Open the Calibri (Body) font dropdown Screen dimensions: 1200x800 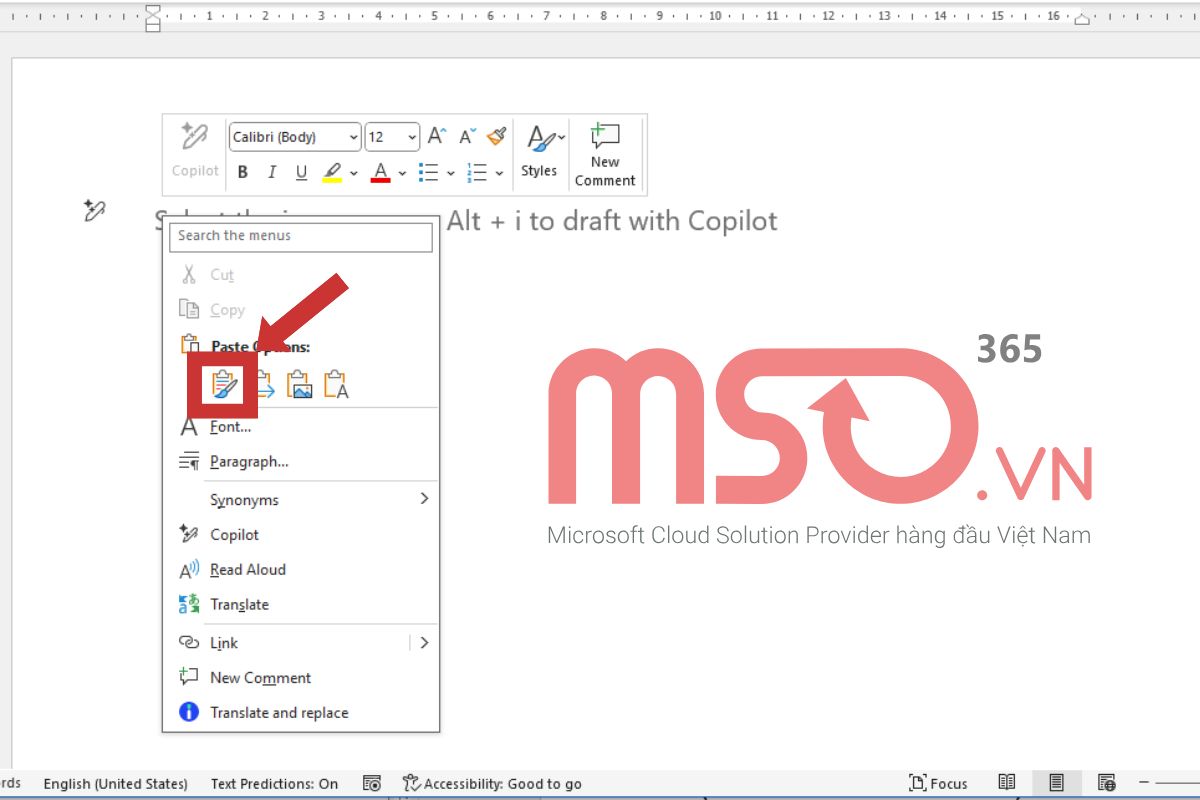pyautogui.click(x=295, y=137)
